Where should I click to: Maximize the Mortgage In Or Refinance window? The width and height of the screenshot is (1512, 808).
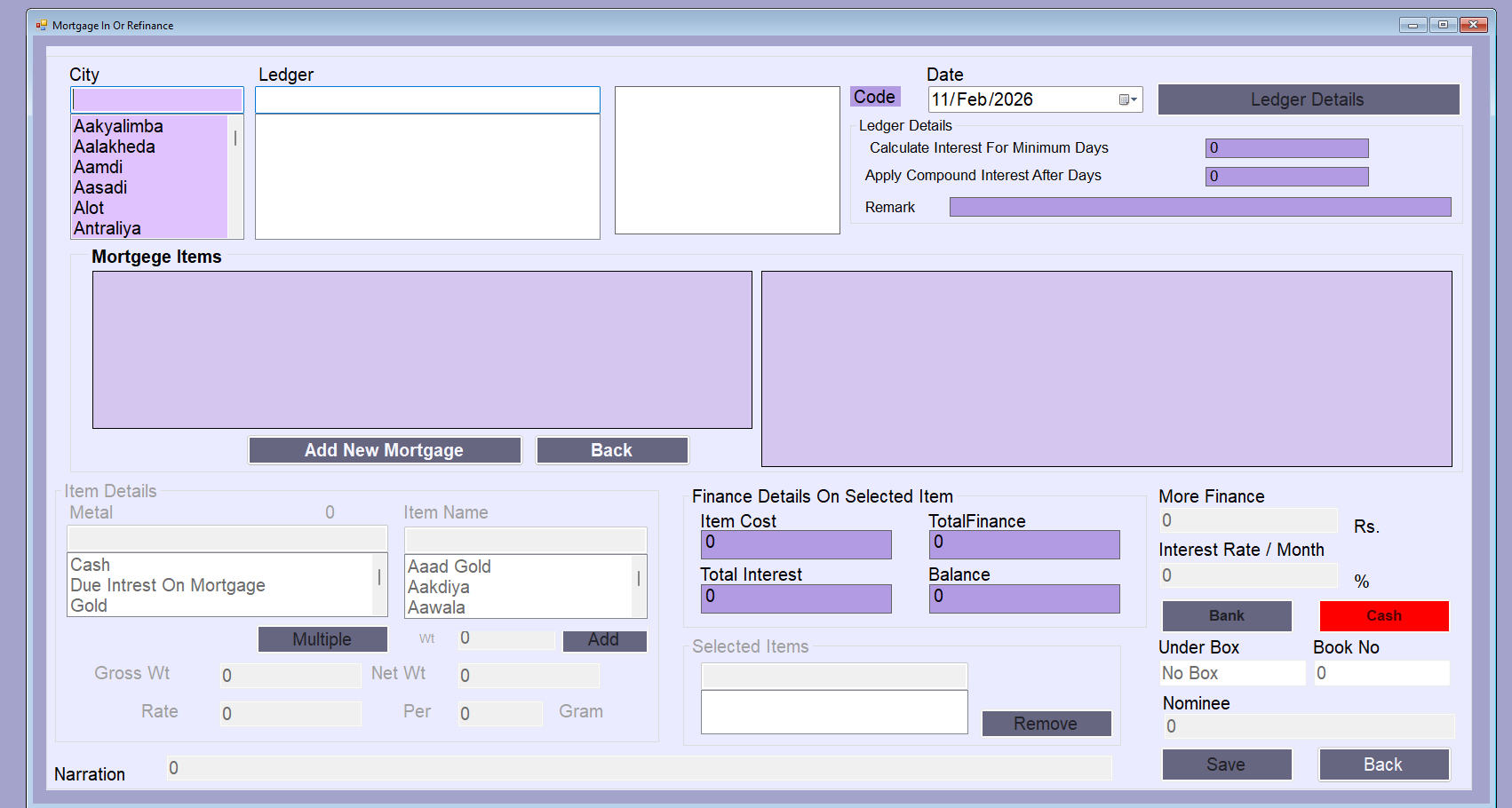click(x=1444, y=25)
